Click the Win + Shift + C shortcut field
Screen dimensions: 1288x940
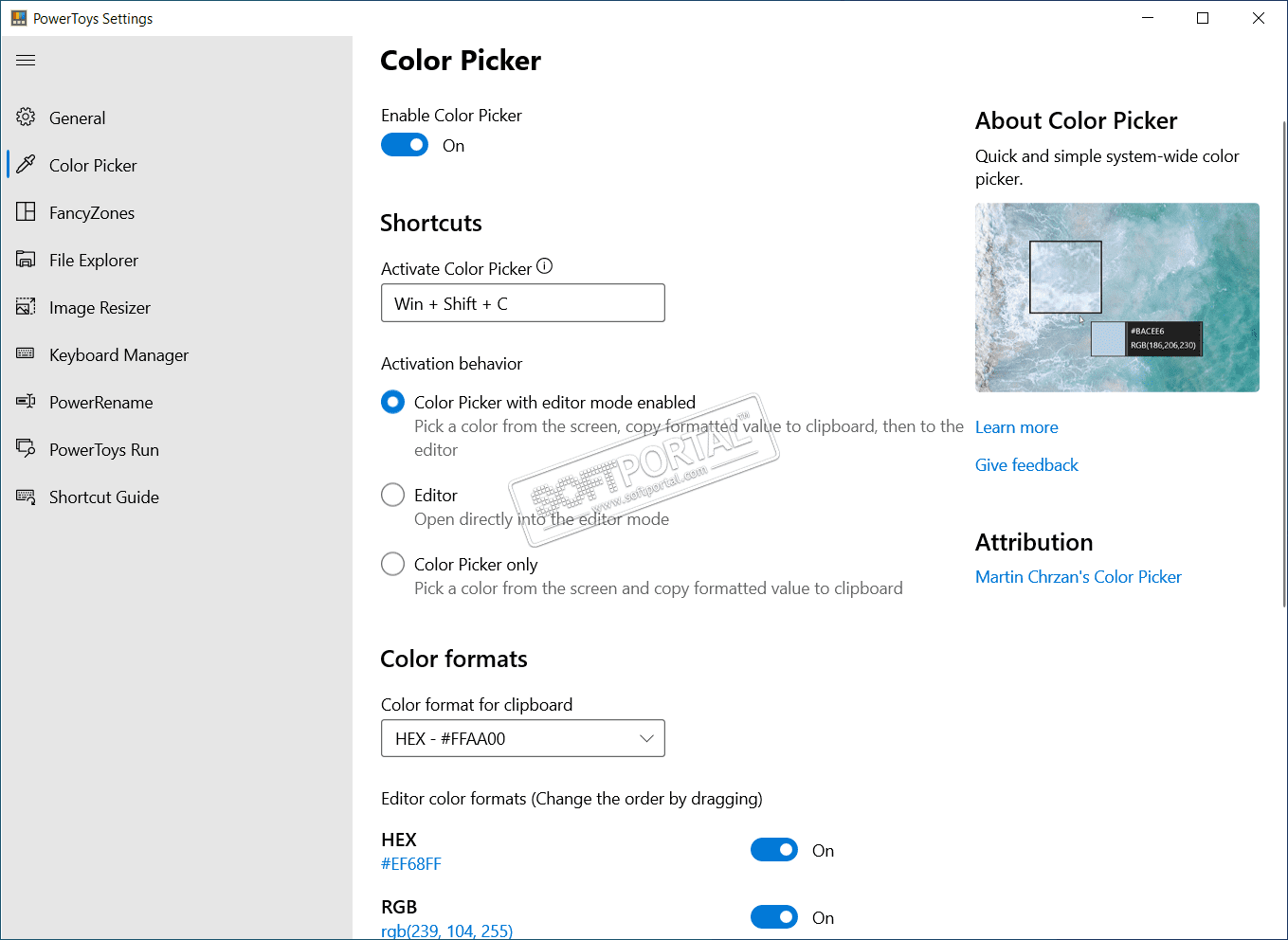click(x=522, y=303)
